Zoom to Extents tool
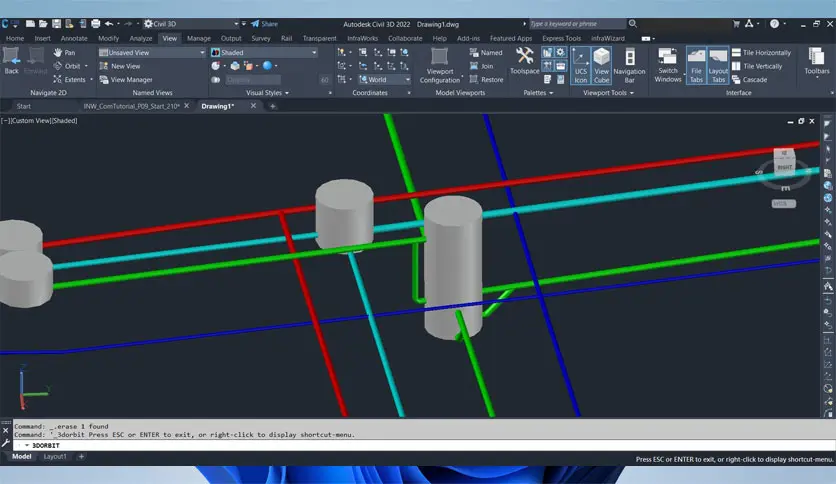Screen dimensions: 836x484 point(69,79)
